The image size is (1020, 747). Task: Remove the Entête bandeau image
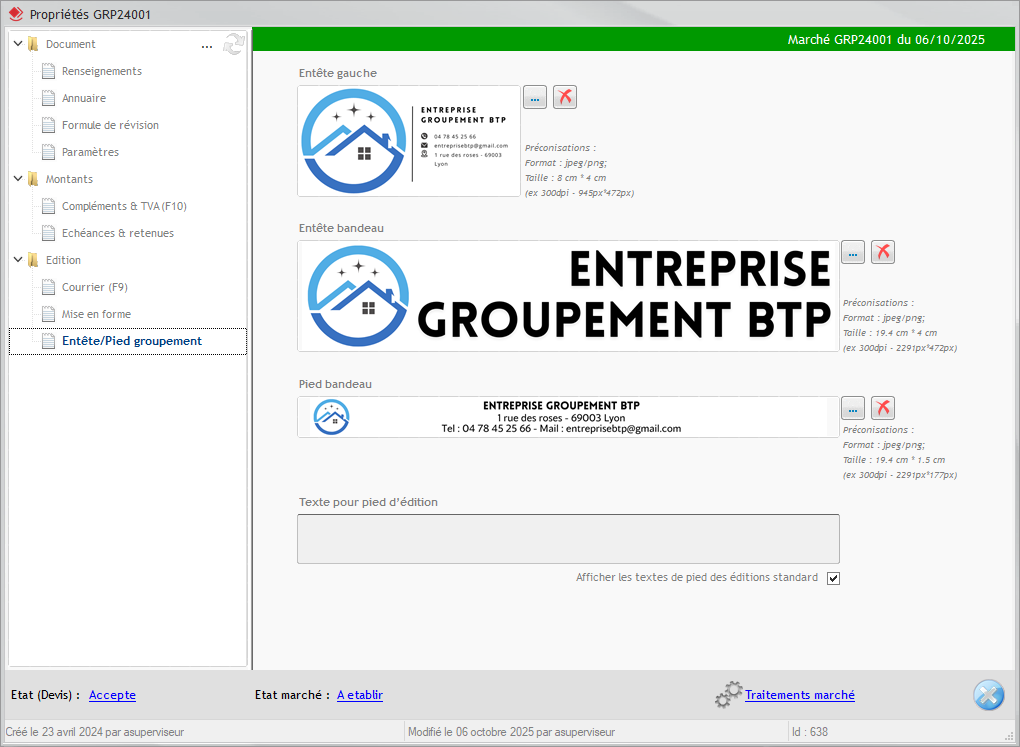coord(883,252)
